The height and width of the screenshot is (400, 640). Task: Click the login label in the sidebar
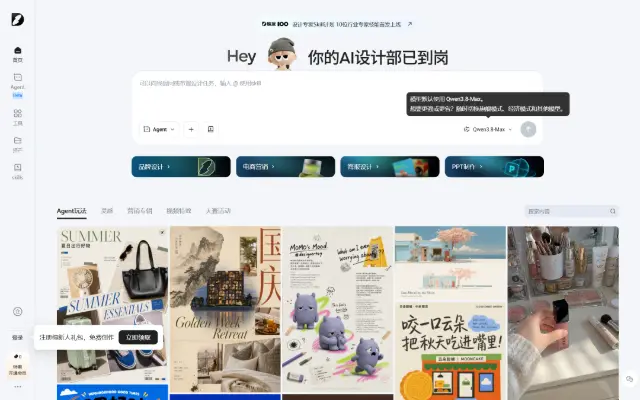[18, 338]
